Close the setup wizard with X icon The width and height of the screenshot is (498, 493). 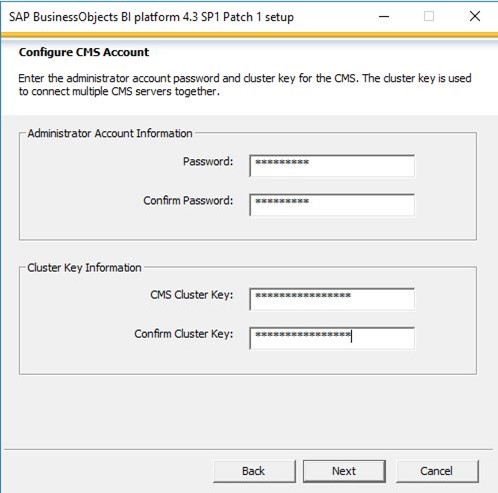click(x=475, y=16)
